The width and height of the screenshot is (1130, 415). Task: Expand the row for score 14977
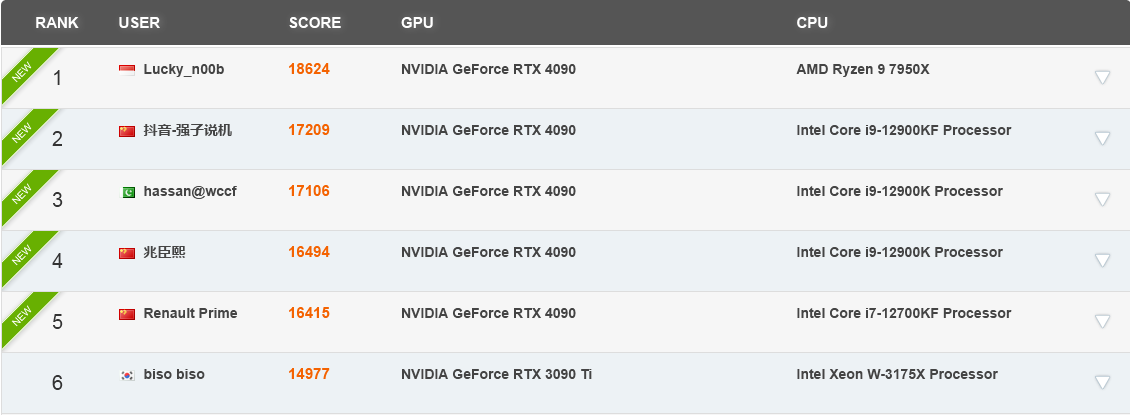[x=1102, y=382]
